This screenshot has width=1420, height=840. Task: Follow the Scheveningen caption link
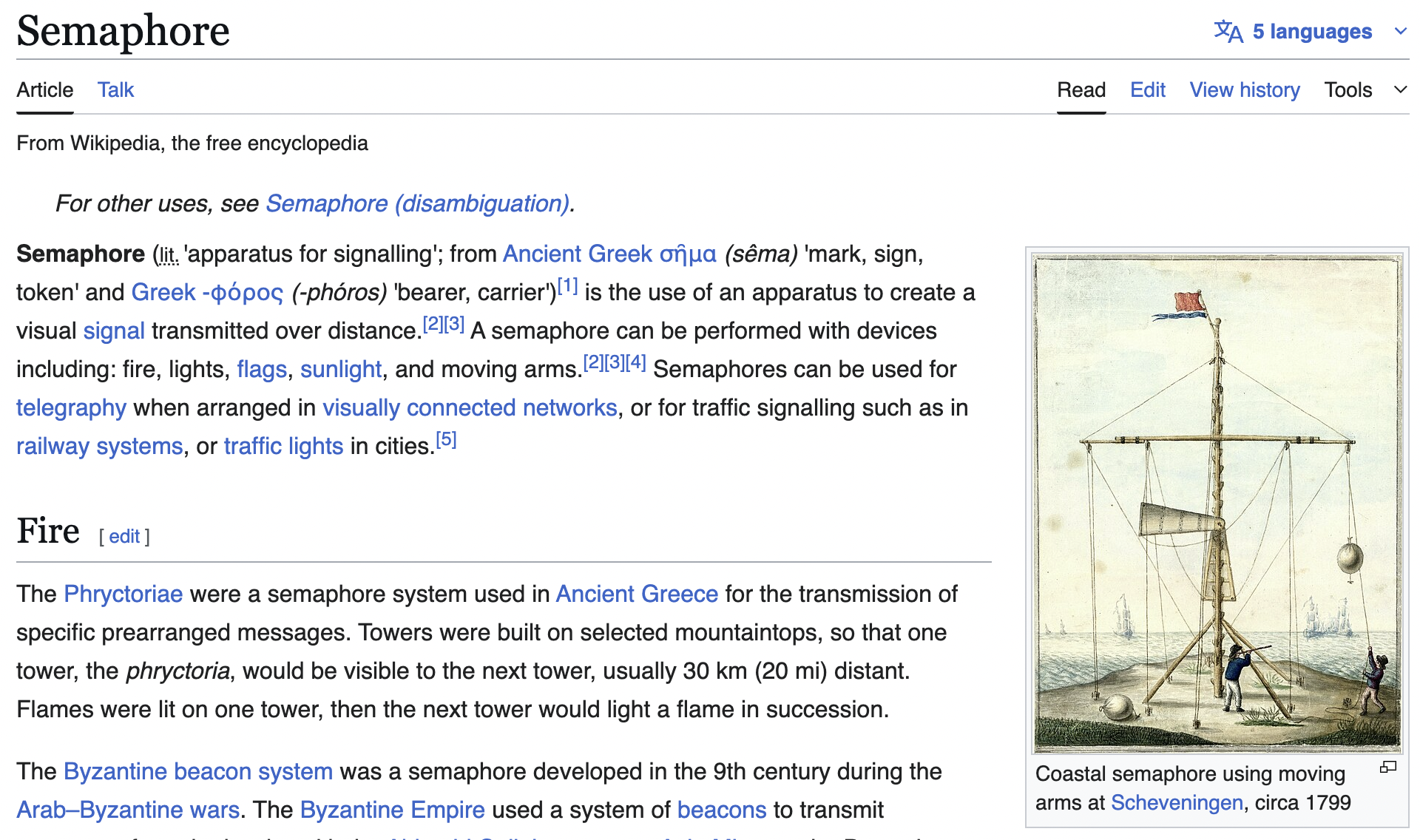(1177, 802)
